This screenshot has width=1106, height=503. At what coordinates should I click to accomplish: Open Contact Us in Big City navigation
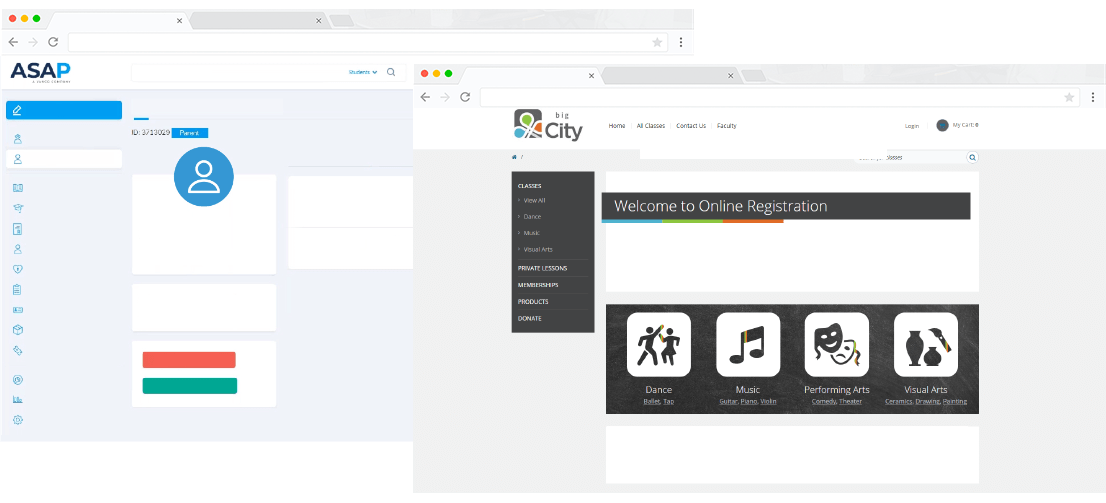tap(691, 126)
